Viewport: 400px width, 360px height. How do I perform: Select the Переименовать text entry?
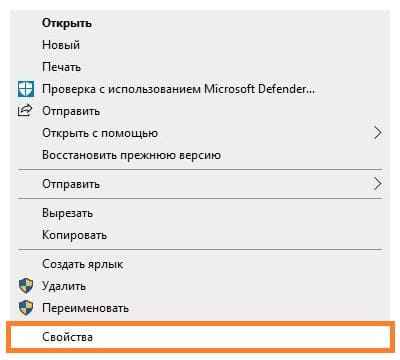(x=85, y=308)
